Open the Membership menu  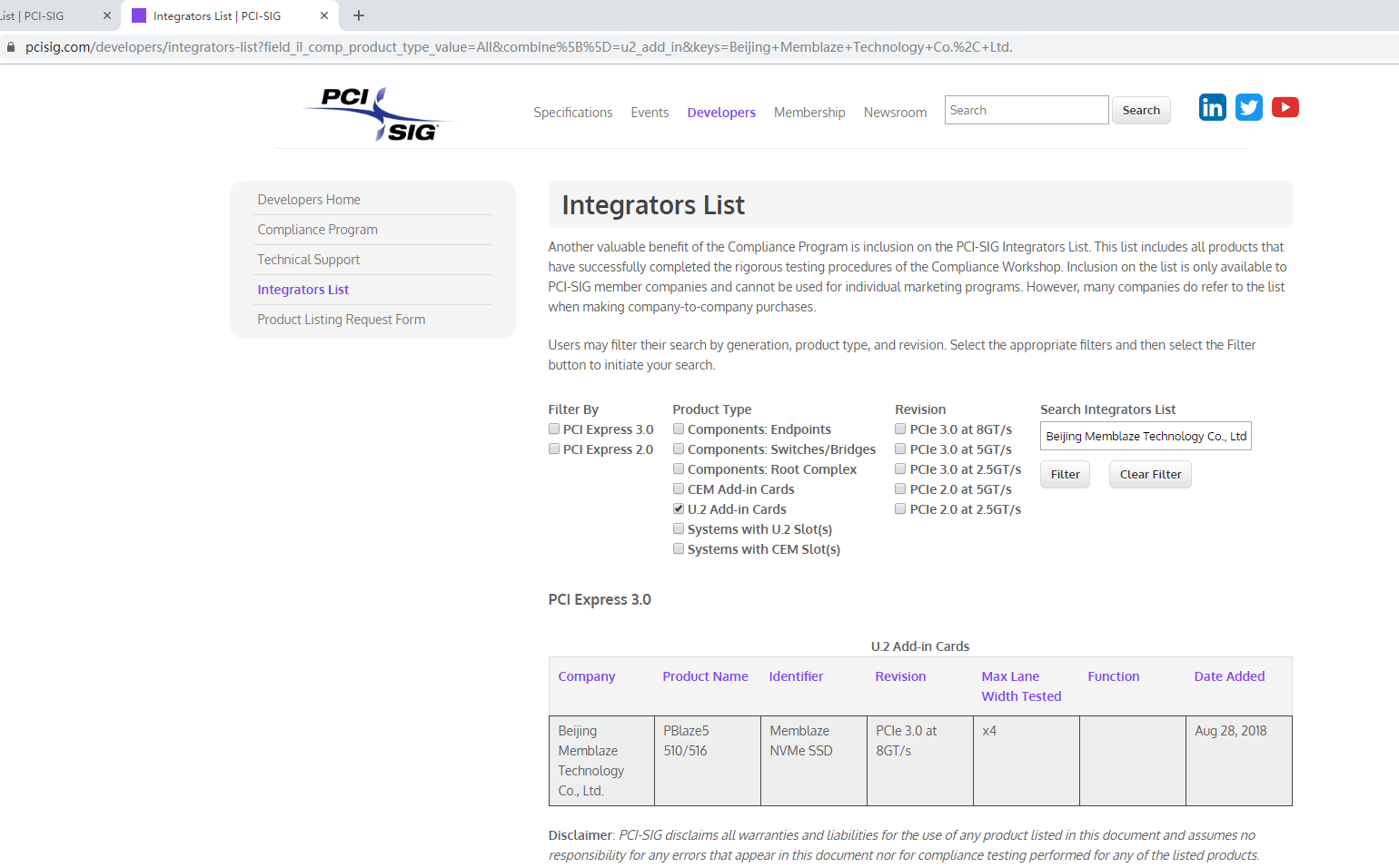click(x=809, y=113)
